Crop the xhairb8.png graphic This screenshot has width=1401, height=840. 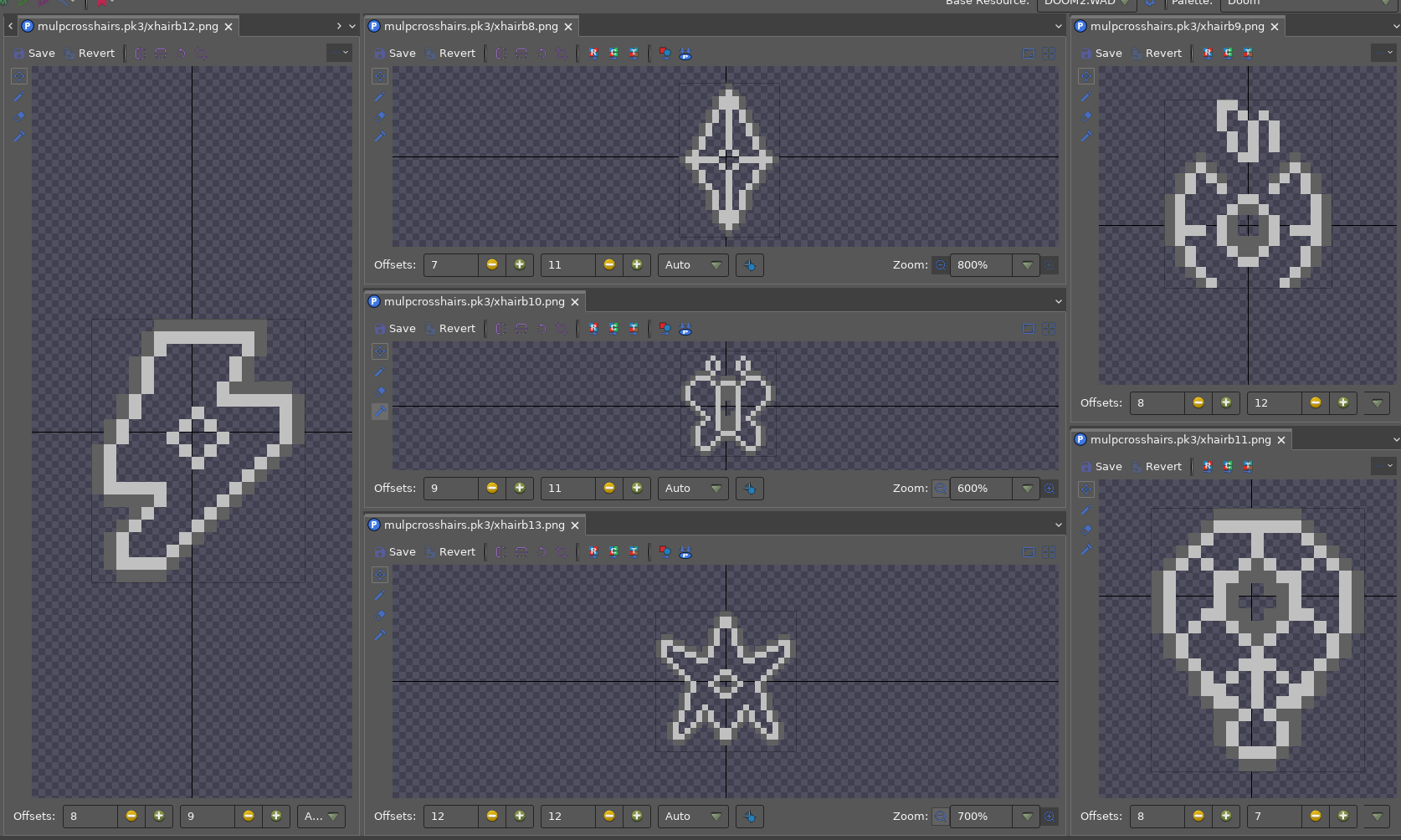(562, 54)
